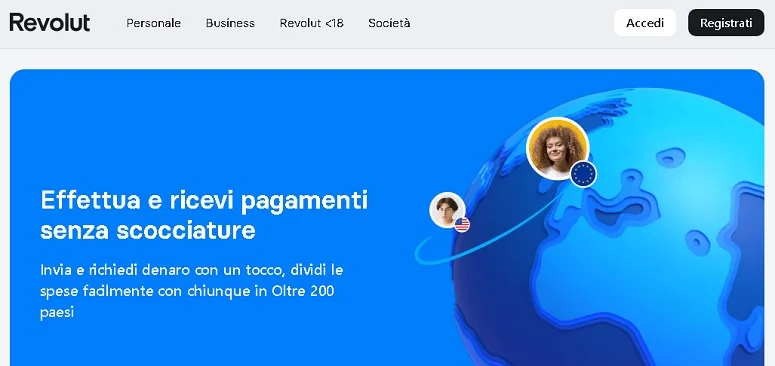Select the Revolut <18 nav item
The width and height of the screenshot is (775, 366).
tap(311, 23)
